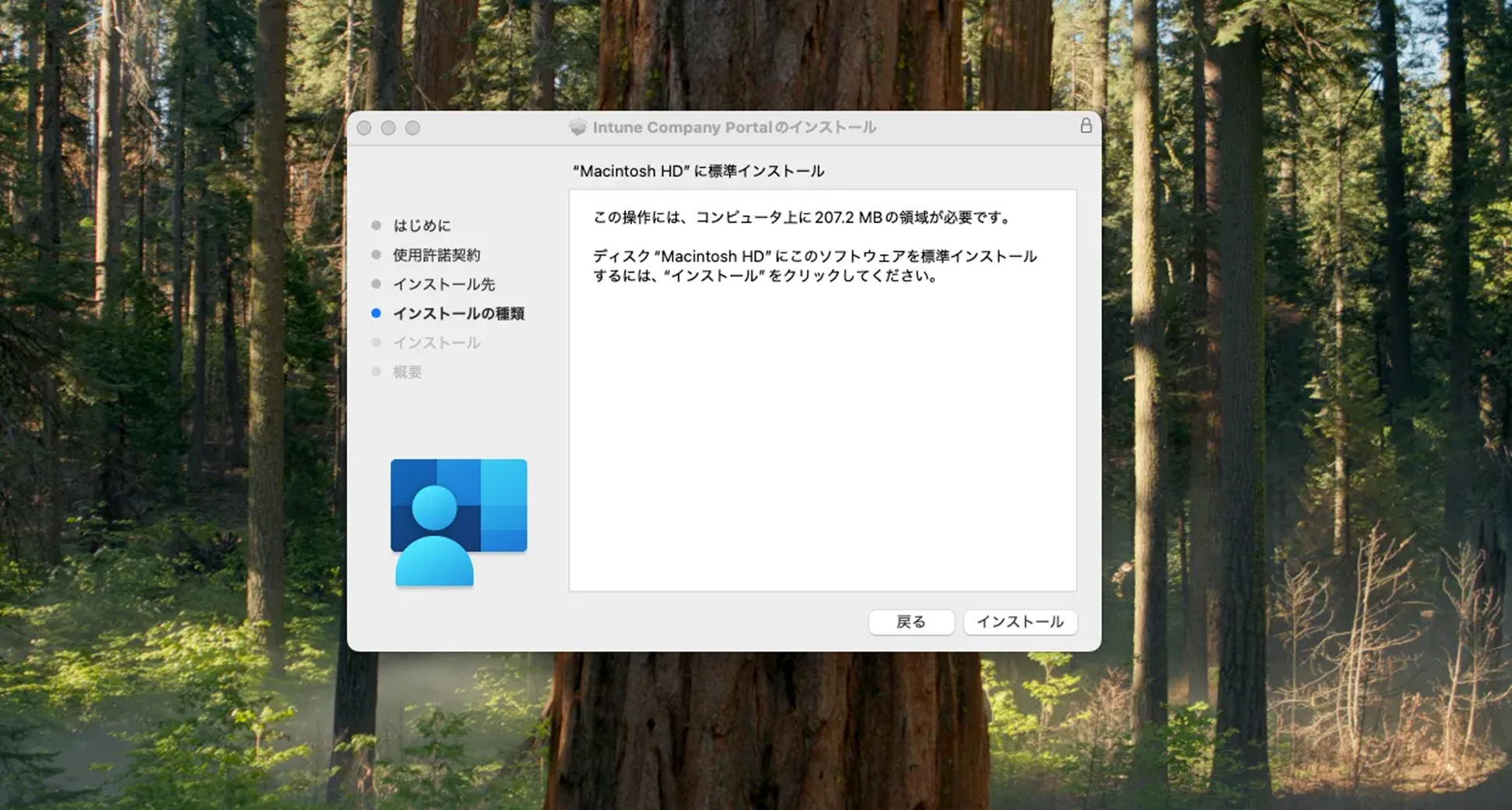
Task: Click the gray bullet beside インストール先
Action: [x=376, y=284]
